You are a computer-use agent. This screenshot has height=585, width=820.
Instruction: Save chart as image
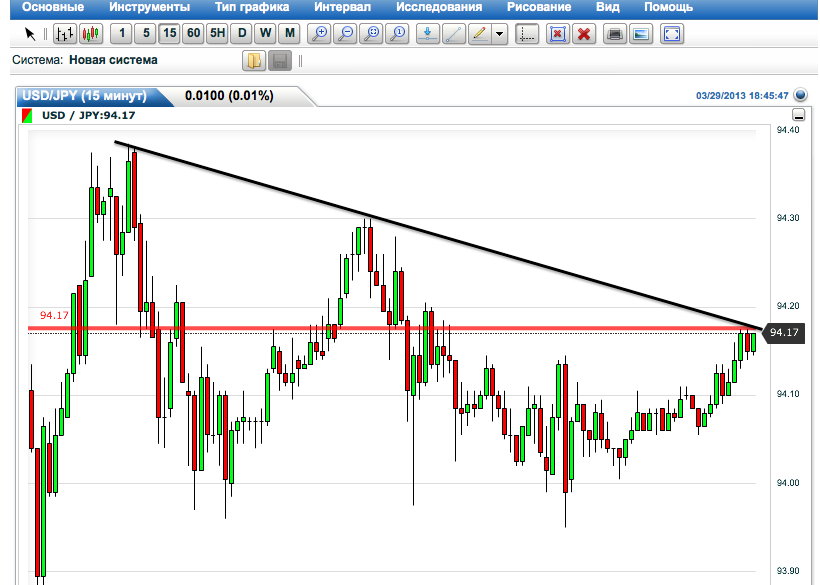click(x=641, y=35)
